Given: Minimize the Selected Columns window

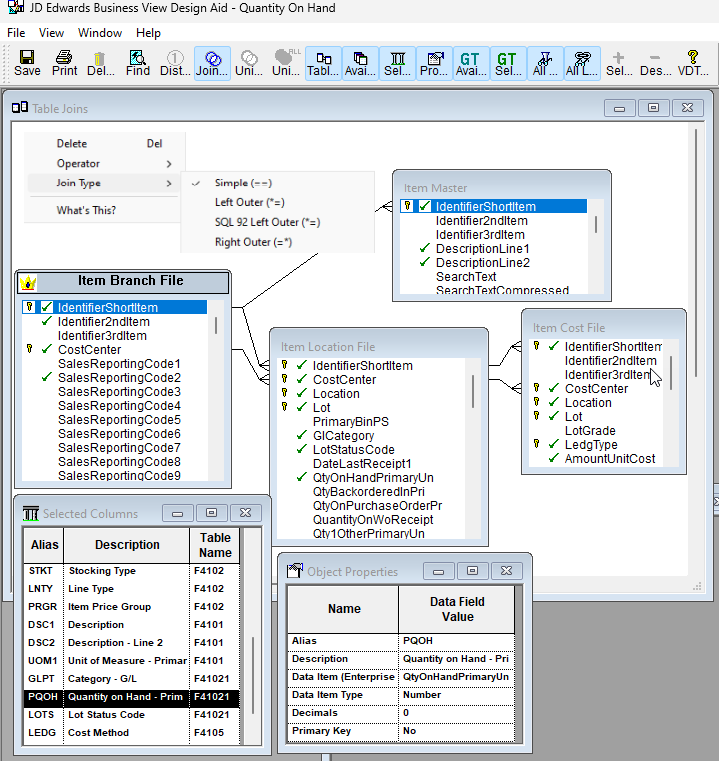Looking at the screenshot, I should [178, 513].
